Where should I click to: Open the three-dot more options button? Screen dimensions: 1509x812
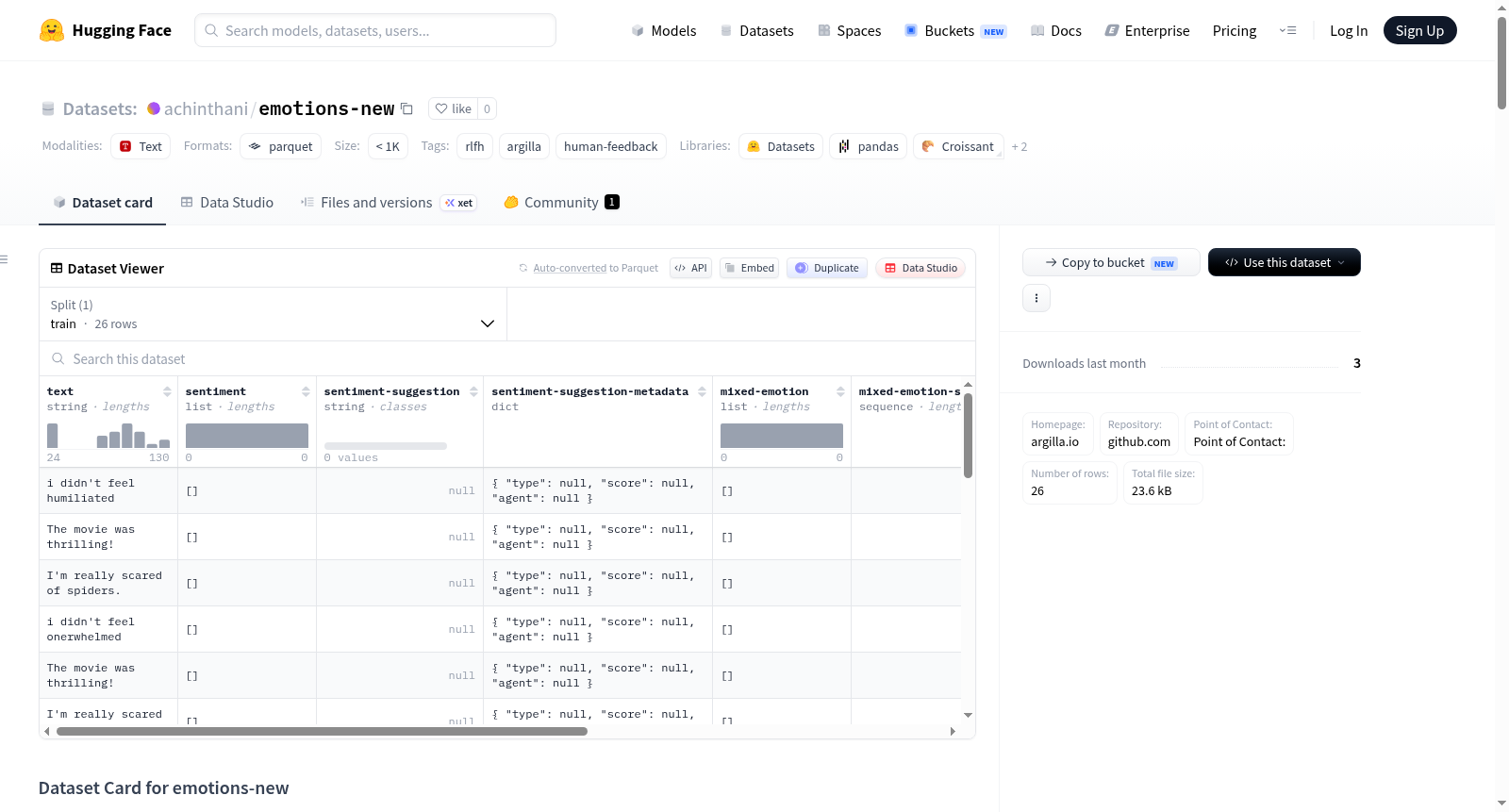click(x=1036, y=298)
